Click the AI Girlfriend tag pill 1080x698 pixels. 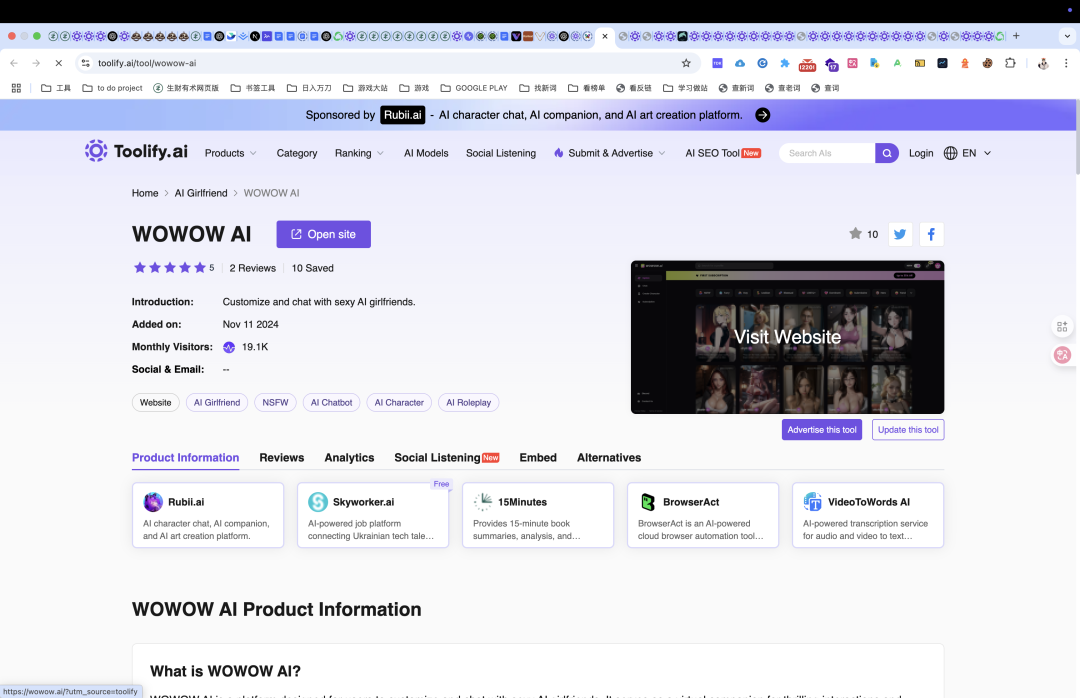[217, 402]
